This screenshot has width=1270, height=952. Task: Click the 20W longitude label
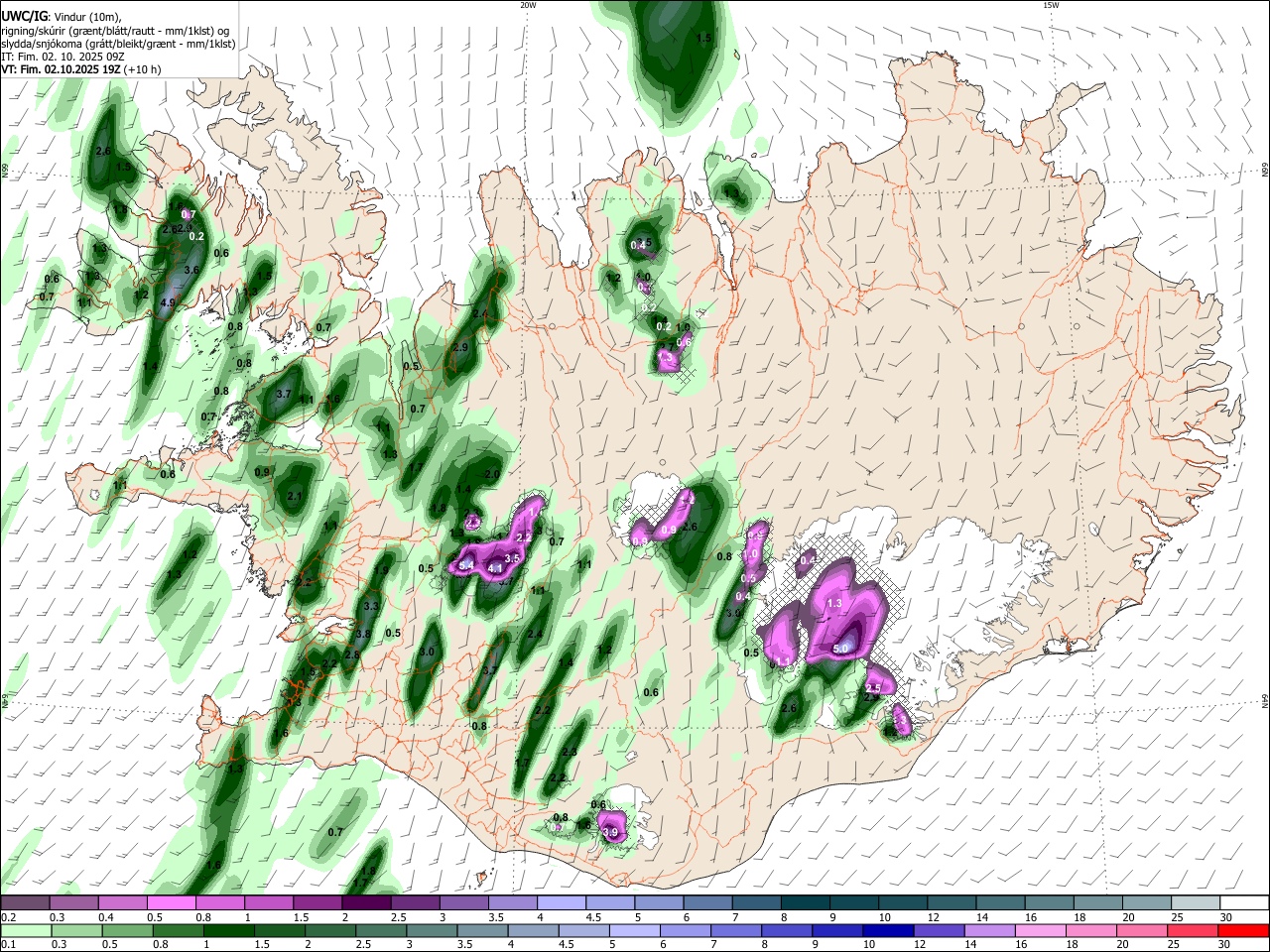coord(528,5)
